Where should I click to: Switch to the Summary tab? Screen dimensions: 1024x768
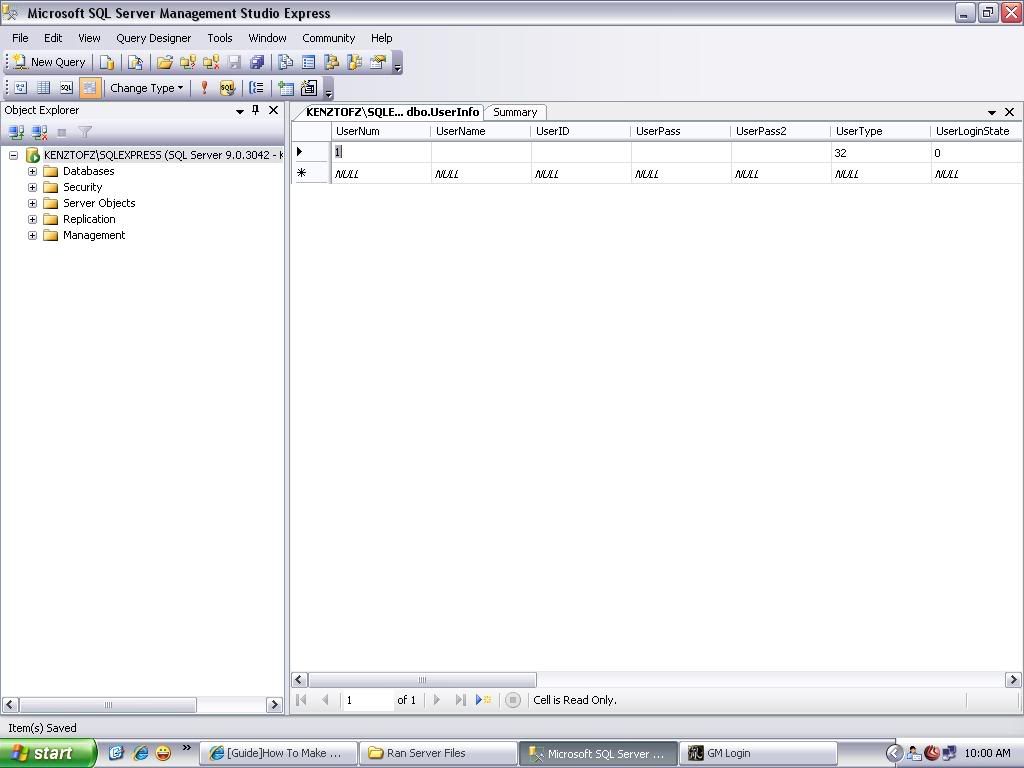point(515,112)
